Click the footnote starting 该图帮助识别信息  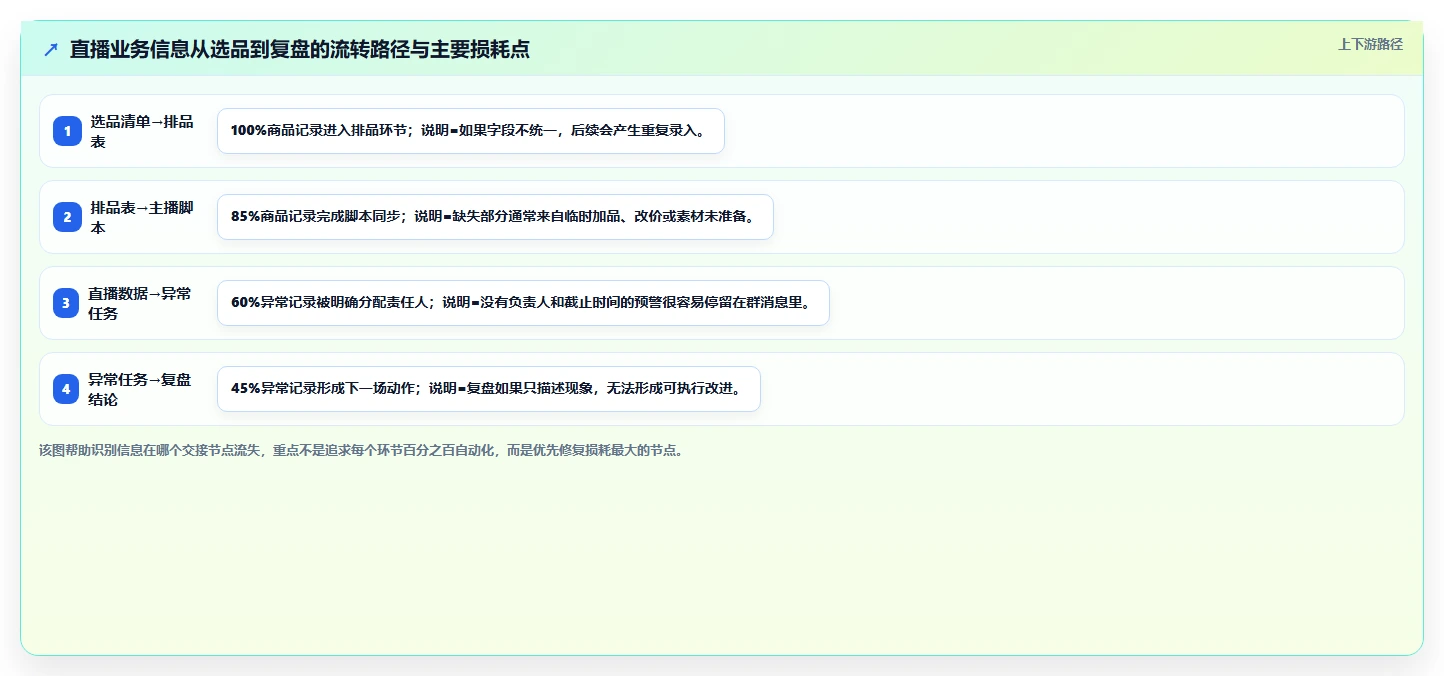pos(362,450)
